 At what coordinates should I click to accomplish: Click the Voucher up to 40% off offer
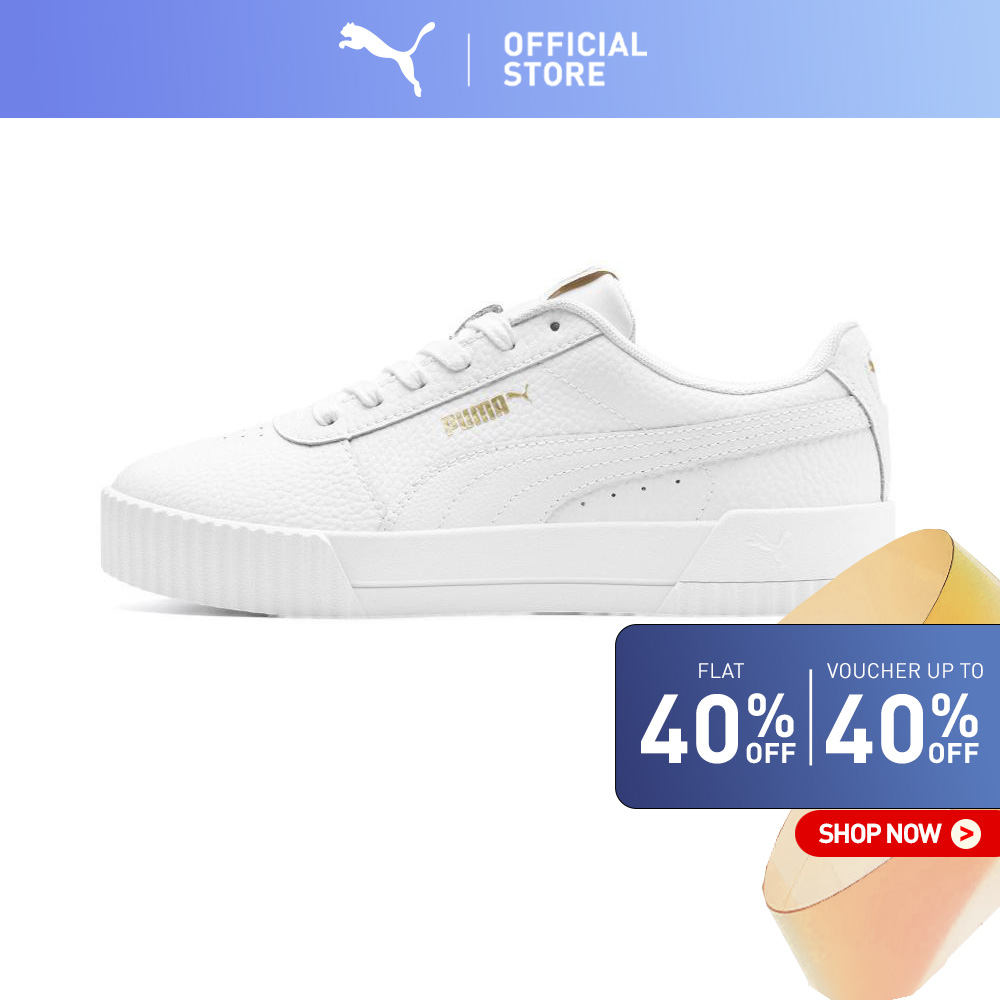pyautogui.click(x=902, y=714)
